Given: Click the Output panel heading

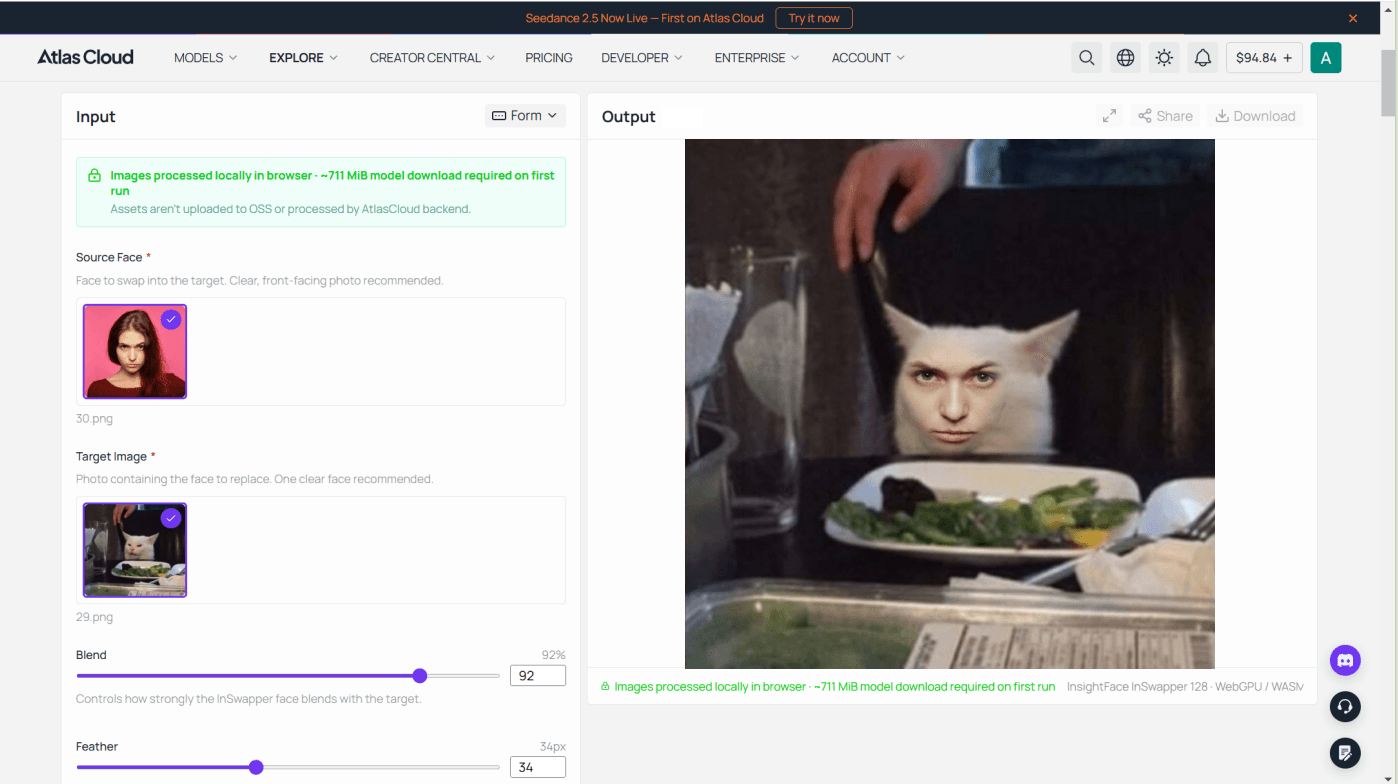Looking at the screenshot, I should point(629,117).
